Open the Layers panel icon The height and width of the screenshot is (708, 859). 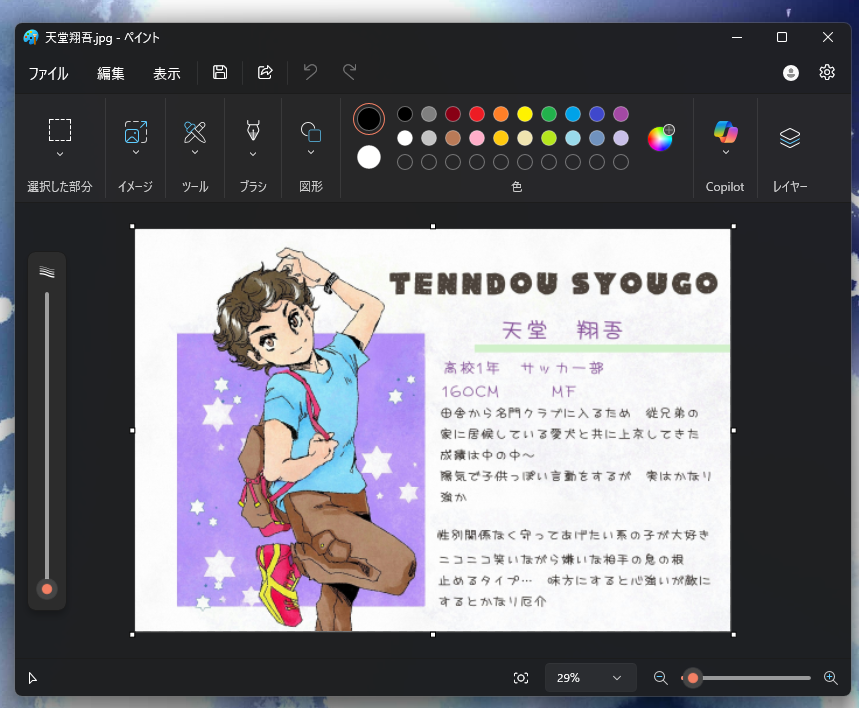pyautogui.click(x=790, y=138)
